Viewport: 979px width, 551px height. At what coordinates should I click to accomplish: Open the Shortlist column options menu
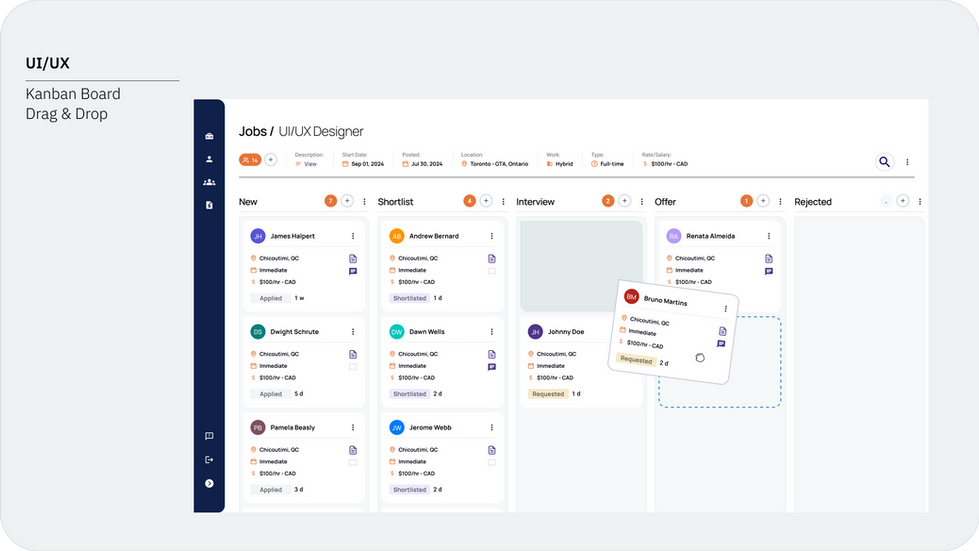pos(503,202)
